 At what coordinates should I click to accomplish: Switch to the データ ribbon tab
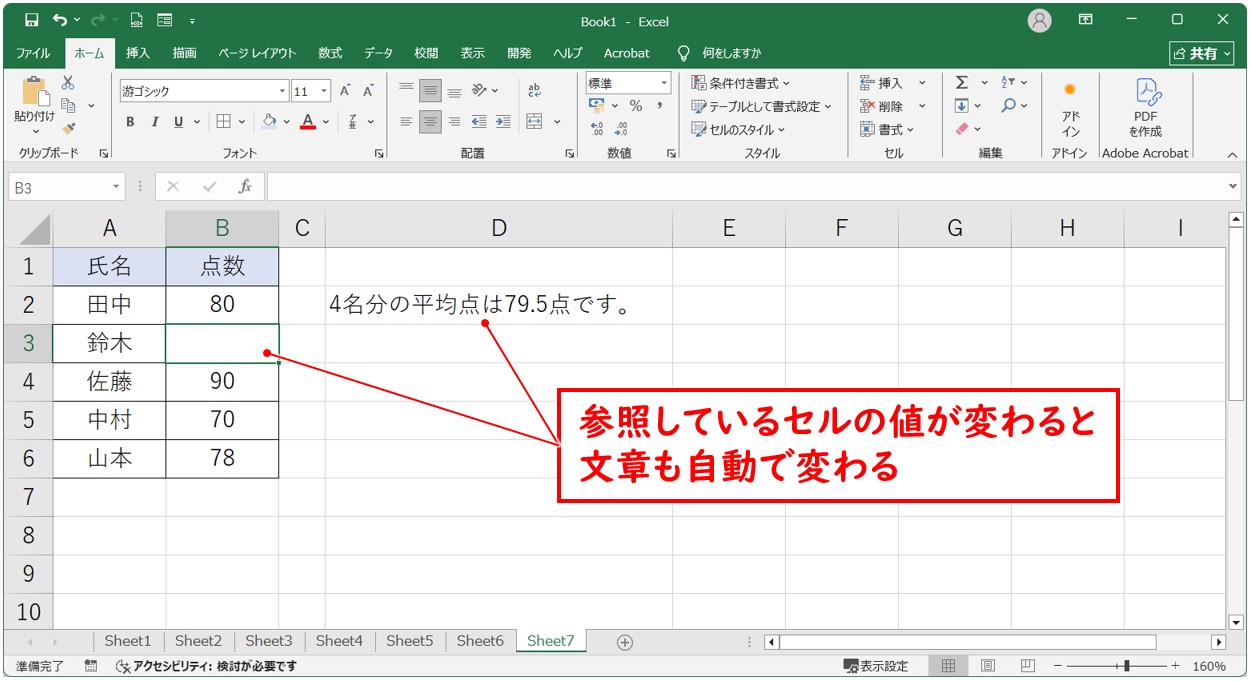(378, 53)
